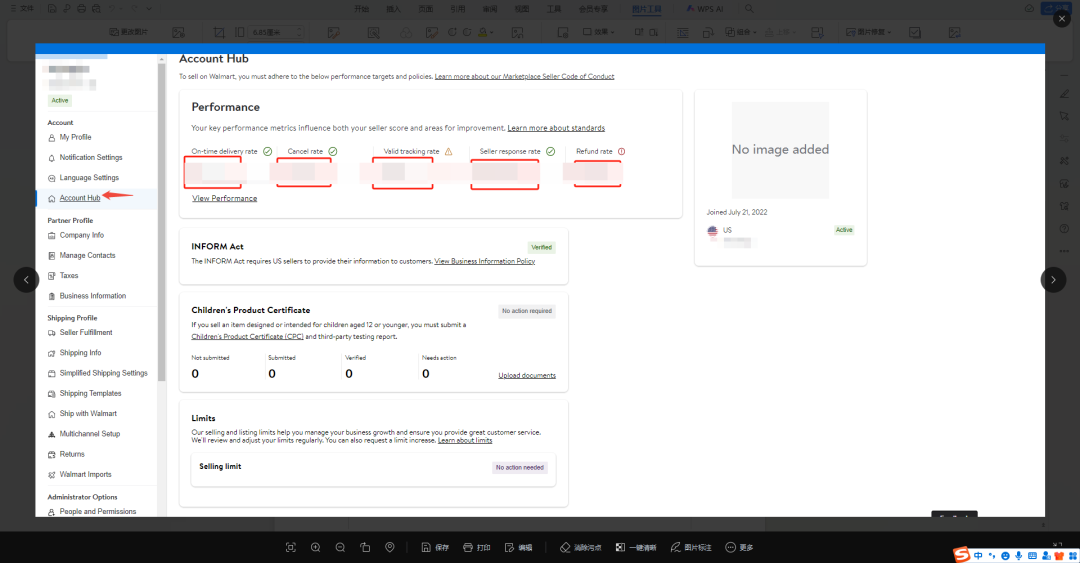The image size is (1080, 563).
Task: Click the location pin icon in viewer toolbar
Action: [x=390, y=547]
